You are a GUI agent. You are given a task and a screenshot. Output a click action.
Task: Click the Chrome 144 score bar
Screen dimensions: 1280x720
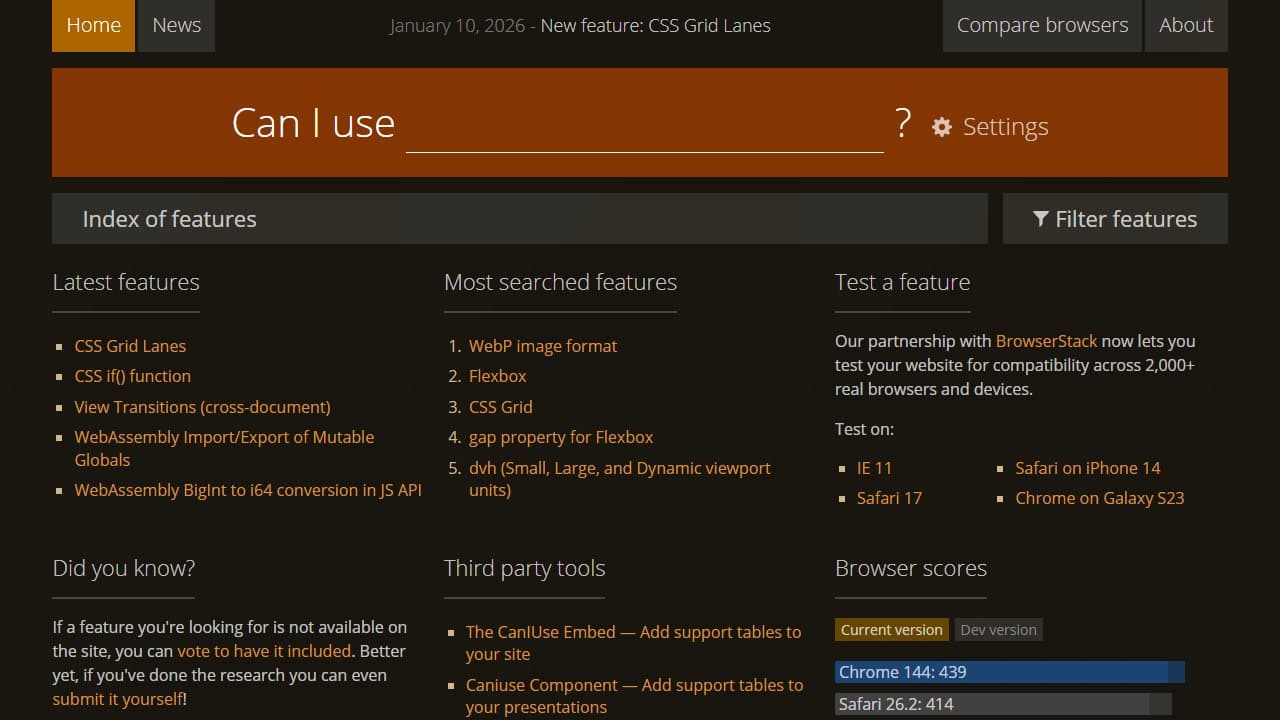(1008, 671)
